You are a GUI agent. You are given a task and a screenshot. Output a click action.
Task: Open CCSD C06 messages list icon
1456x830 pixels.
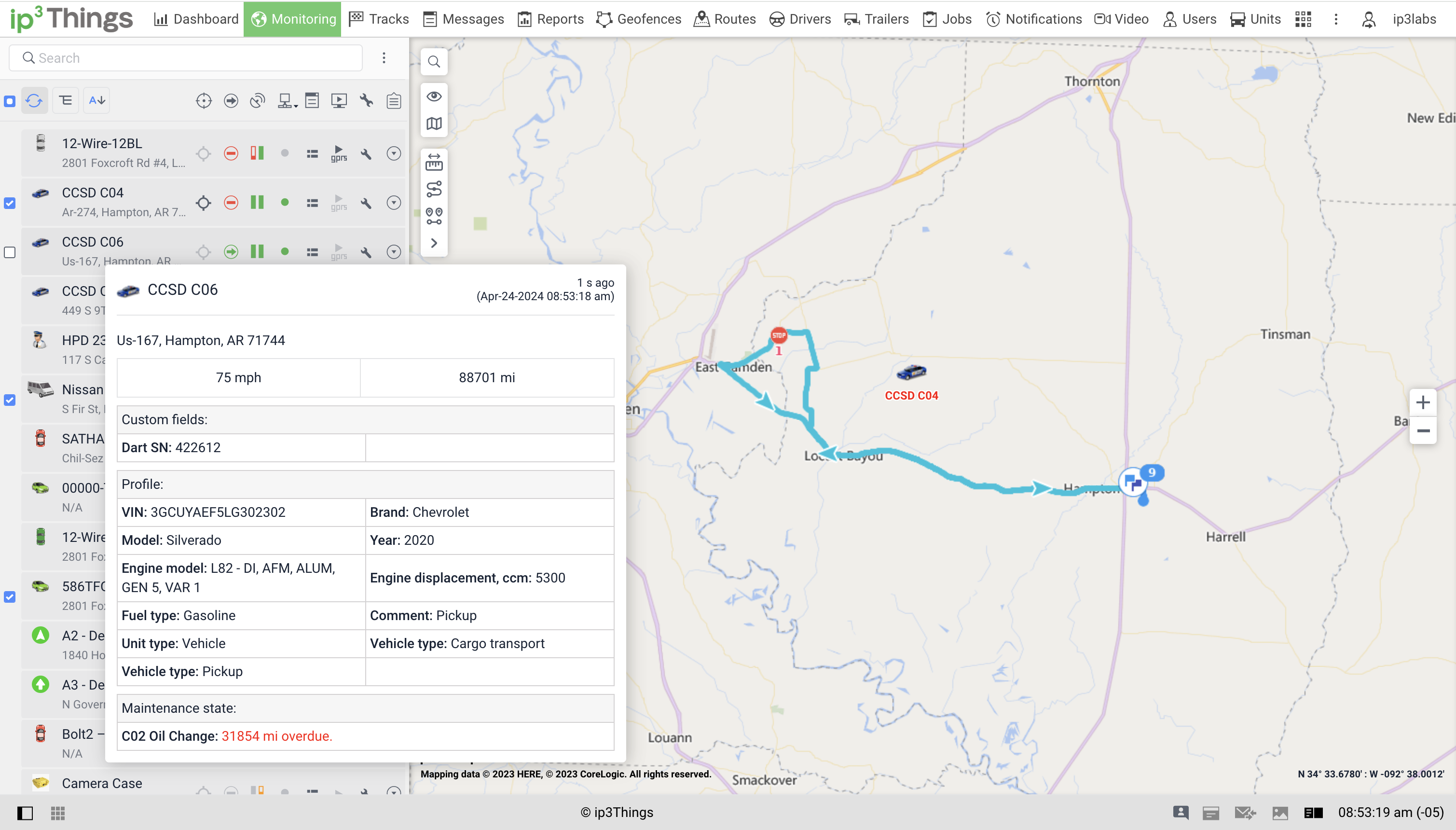click(312, 252)
